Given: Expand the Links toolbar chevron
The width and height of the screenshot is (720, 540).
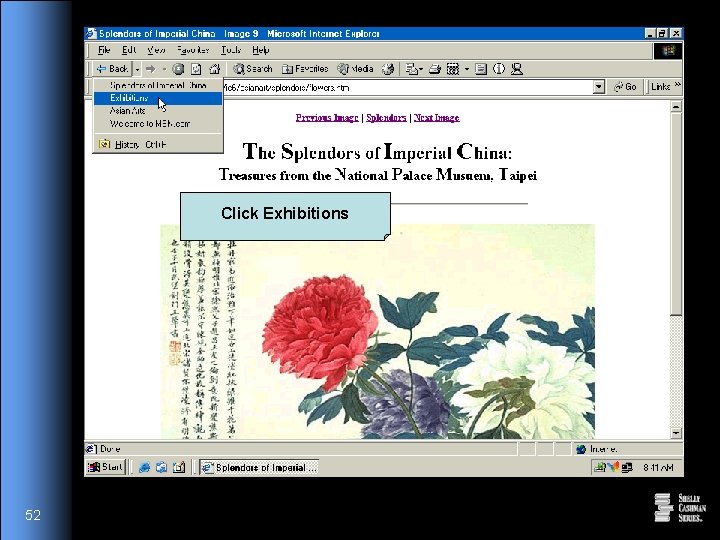Looking at the screenshot, I should [678, 85].
